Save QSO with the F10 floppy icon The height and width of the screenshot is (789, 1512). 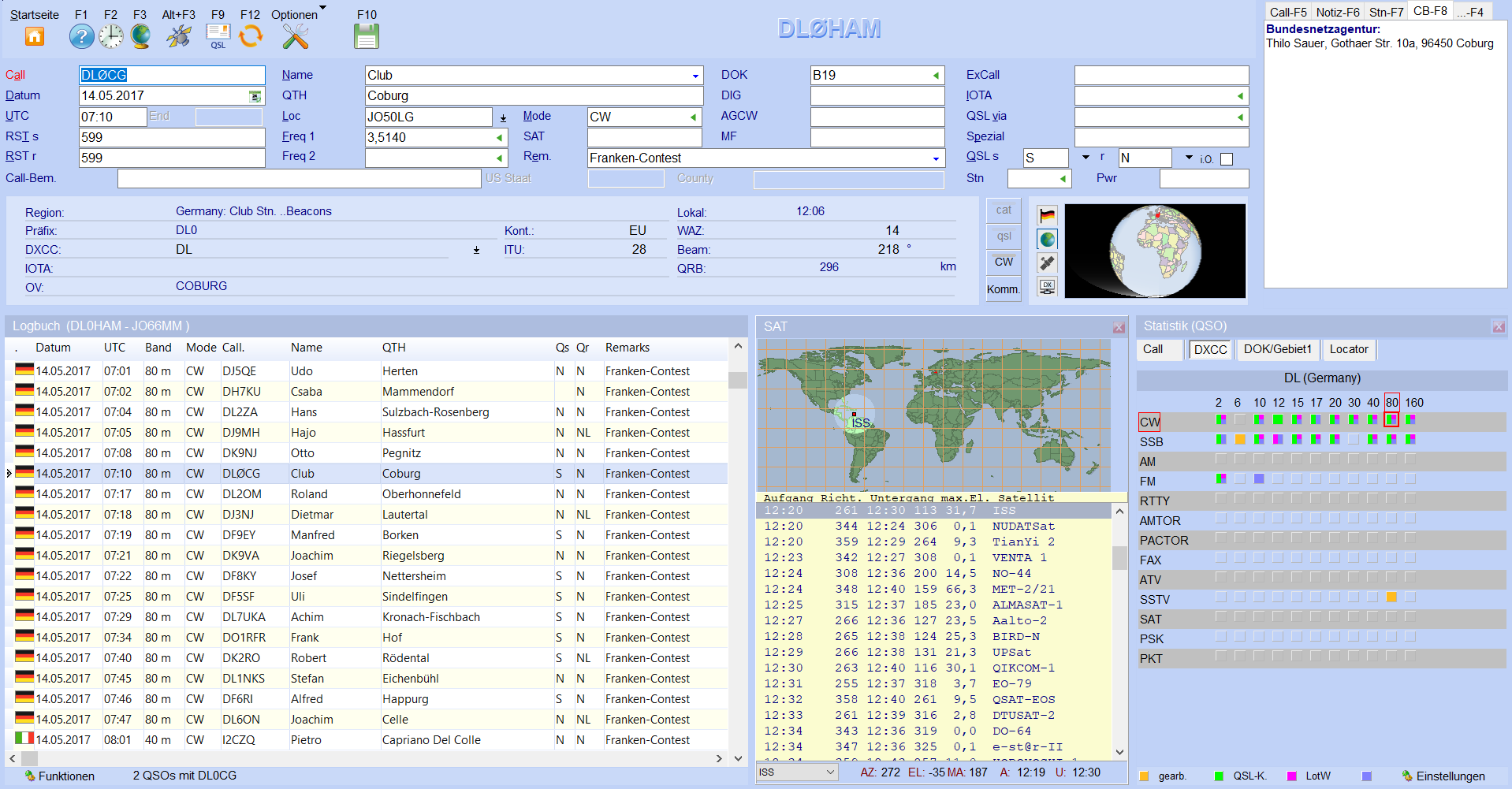click(x=367, y=36)
